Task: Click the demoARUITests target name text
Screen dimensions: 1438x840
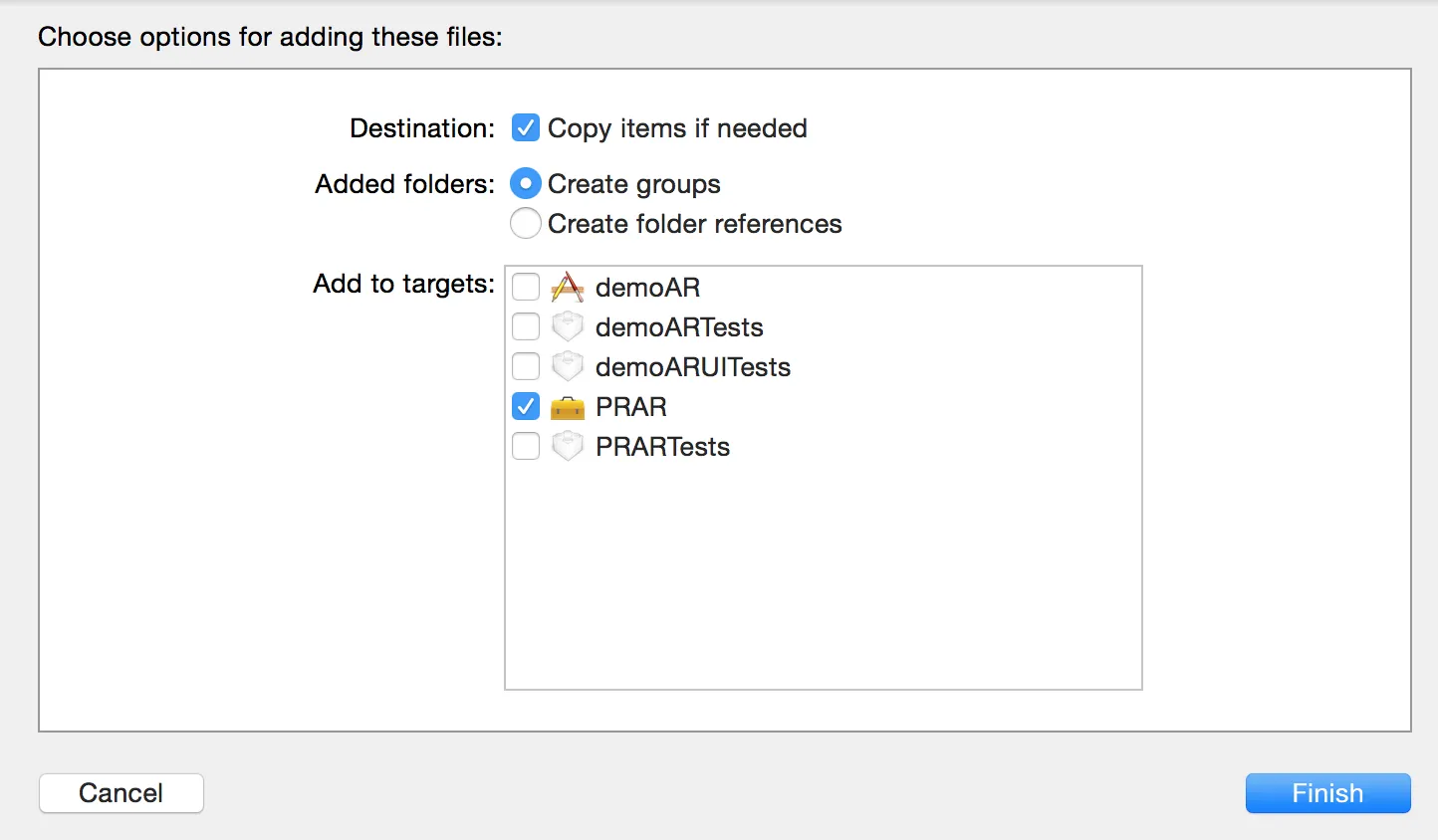Action: tap(692, 367)
